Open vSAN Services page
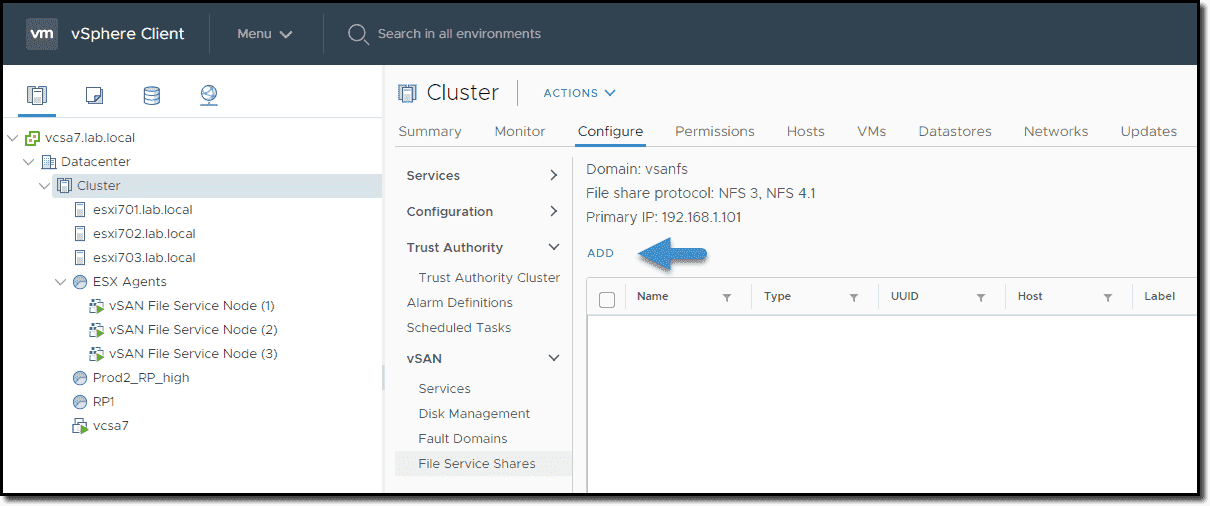The width and height of the screenshot is (1210, 506). 444,389
